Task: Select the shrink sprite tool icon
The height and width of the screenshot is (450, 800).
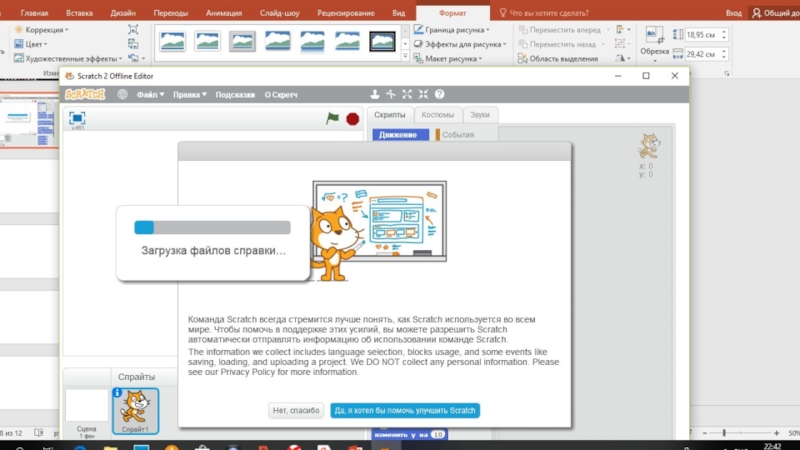Action: click(x=423, y=95)
